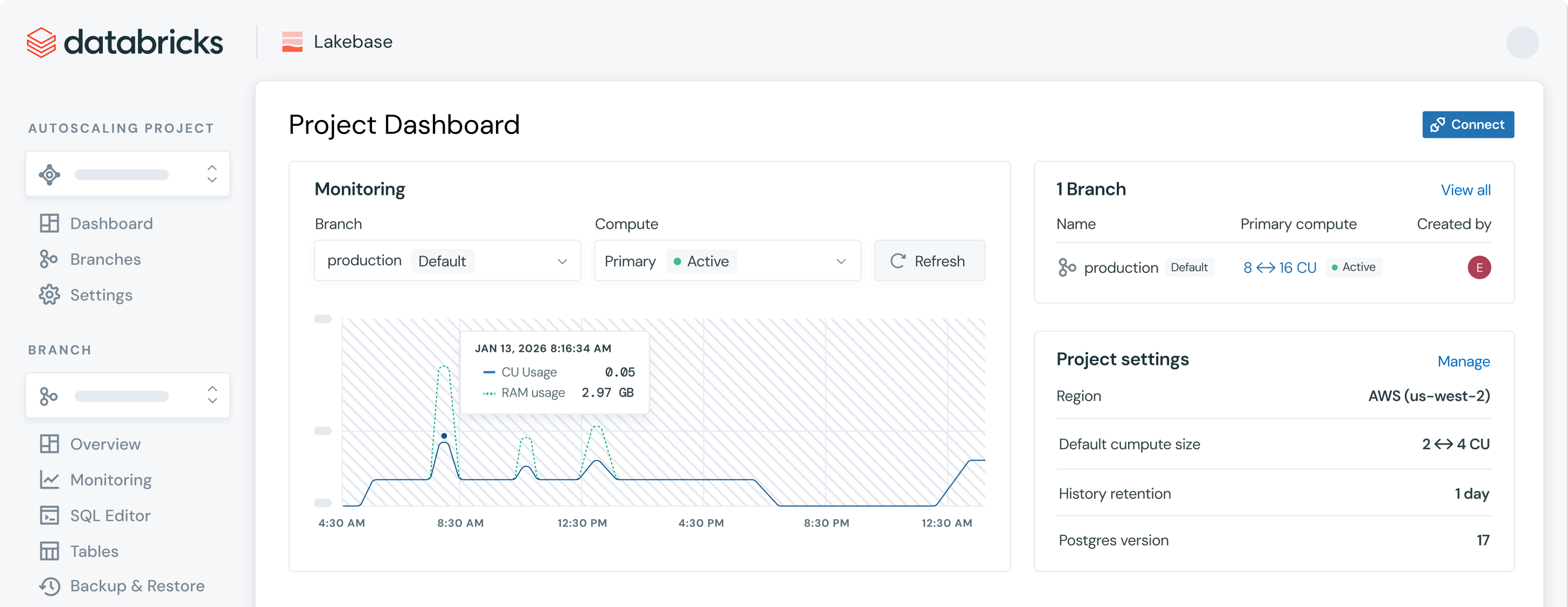Click the Databricks logo
Image resolution: width=1568 pixels, height=607 pixels.
click(124, 41)
